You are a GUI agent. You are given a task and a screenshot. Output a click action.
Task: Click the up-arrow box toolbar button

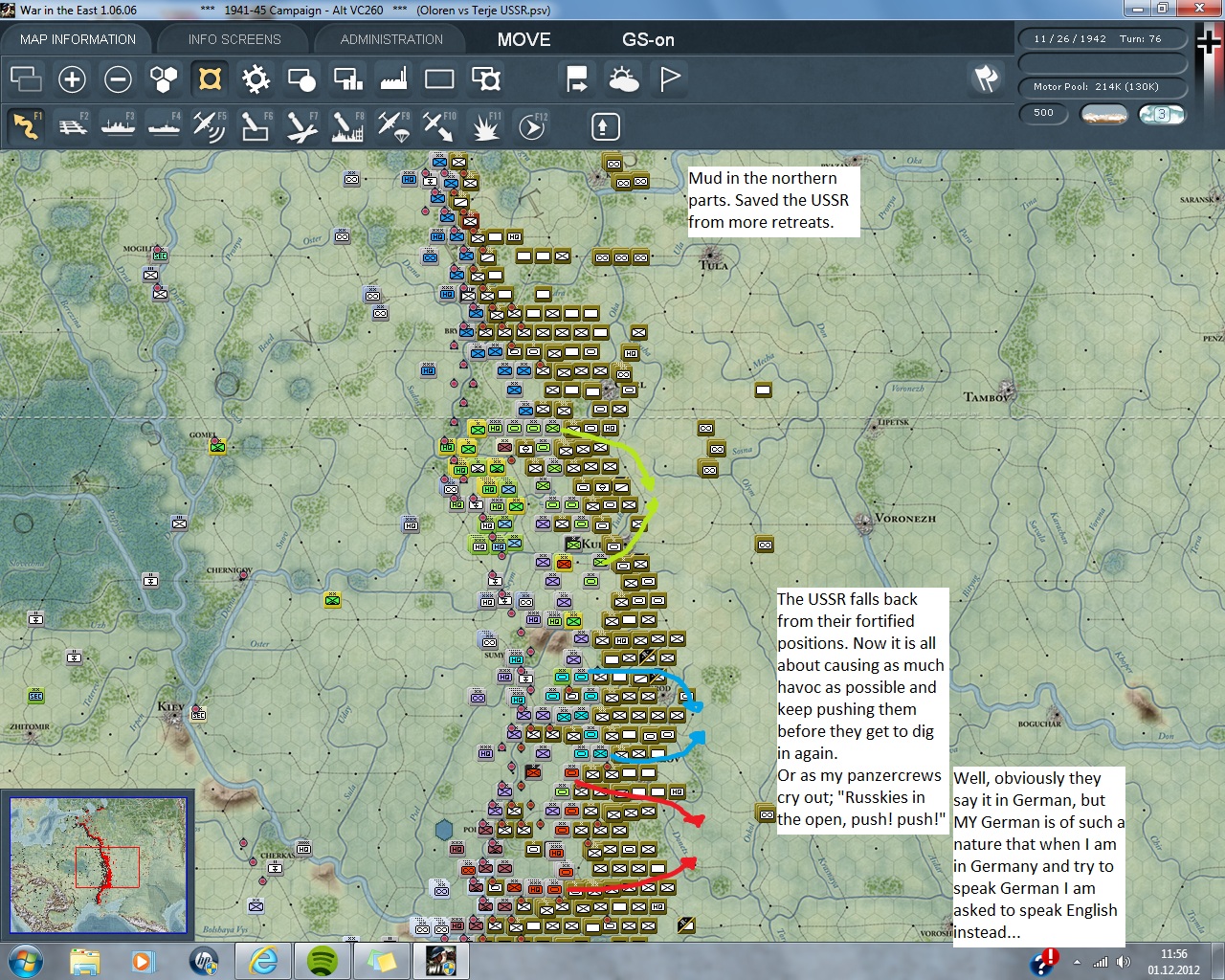[605, 126]
